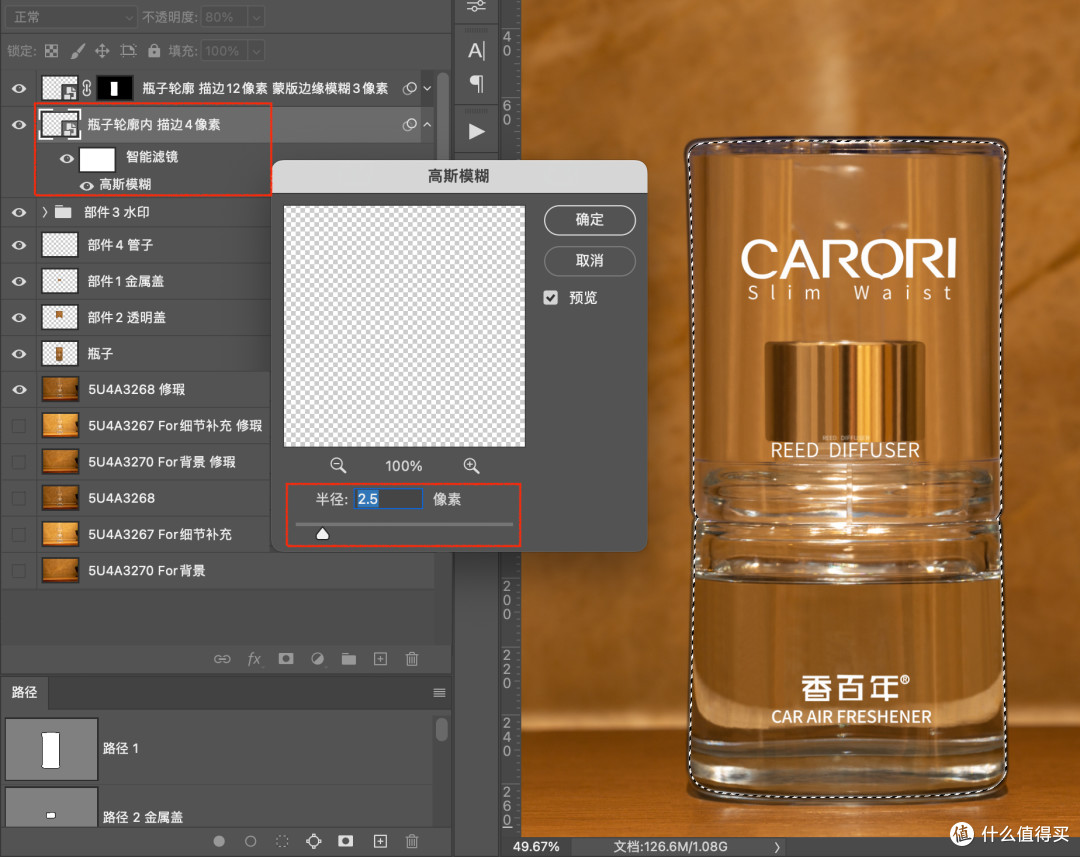Open the Paragraph panel icon
The image size is (1080, 857).
pyautogui.click(x=476, y=84)
